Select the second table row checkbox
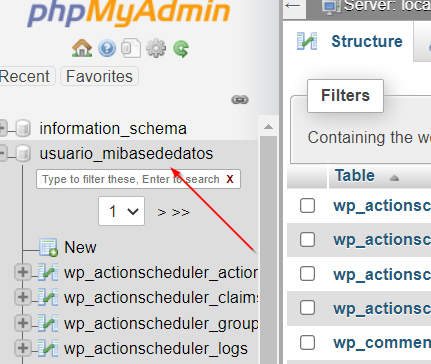Image resolution: width=431 pixels, height=364 pixels. [307, 240]
